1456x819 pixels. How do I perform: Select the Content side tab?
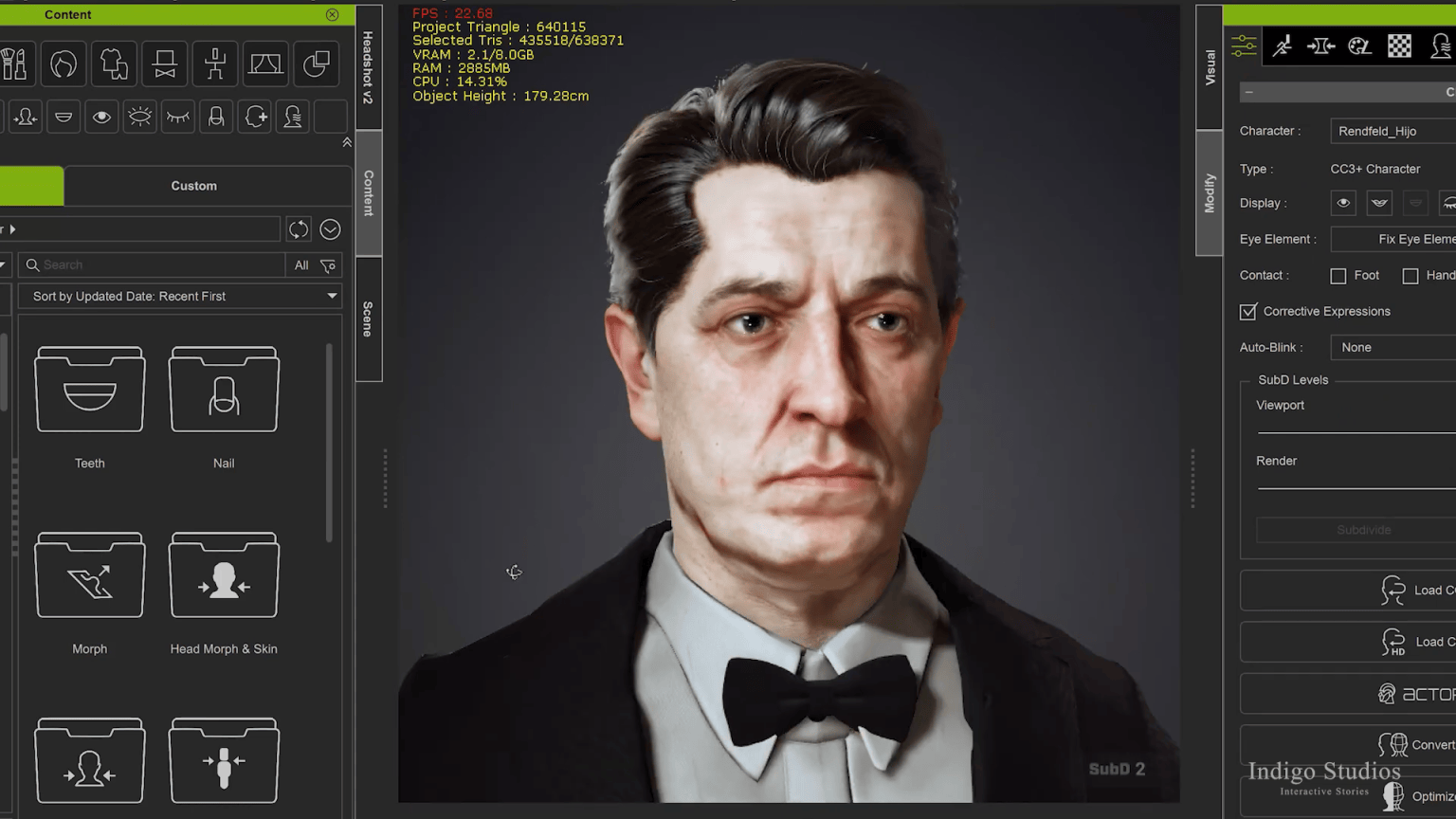(x=368, y=193)
